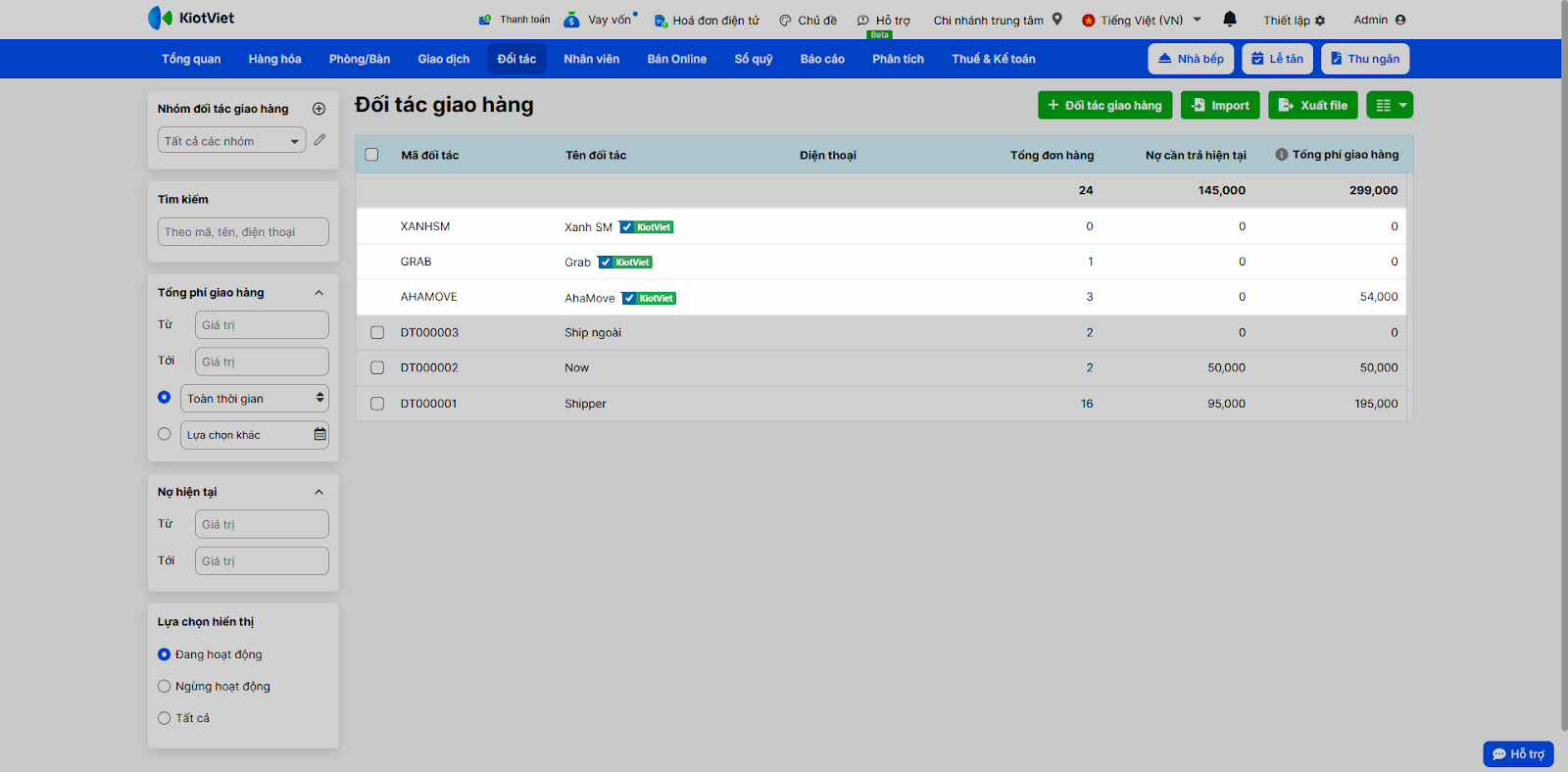
Task: Open the Nhân viên menu
Action: click(x=592, y=59)
